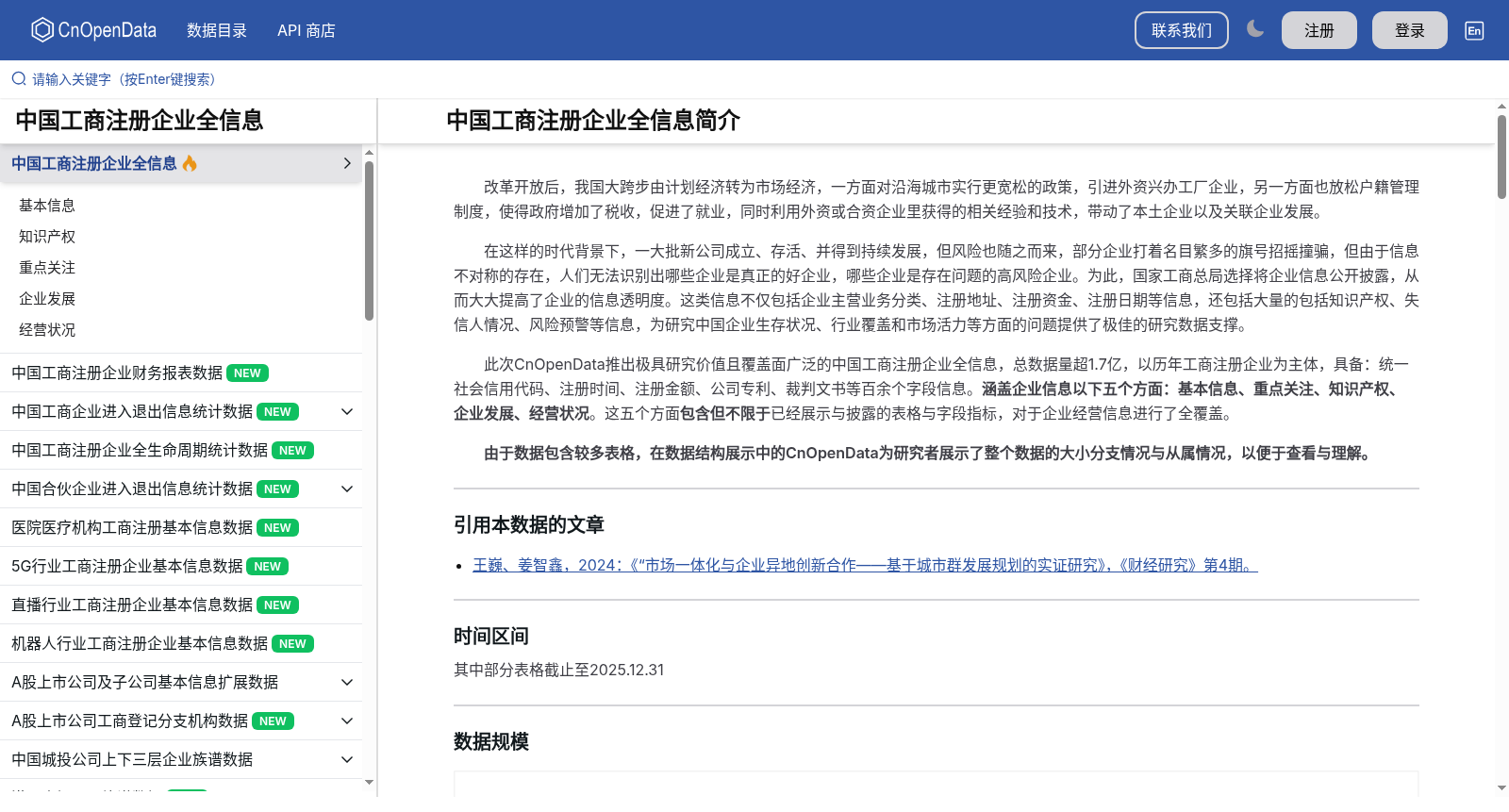Select 知识产权 in the sidebar
This screenshot has width=1509, height=812.
47,236
